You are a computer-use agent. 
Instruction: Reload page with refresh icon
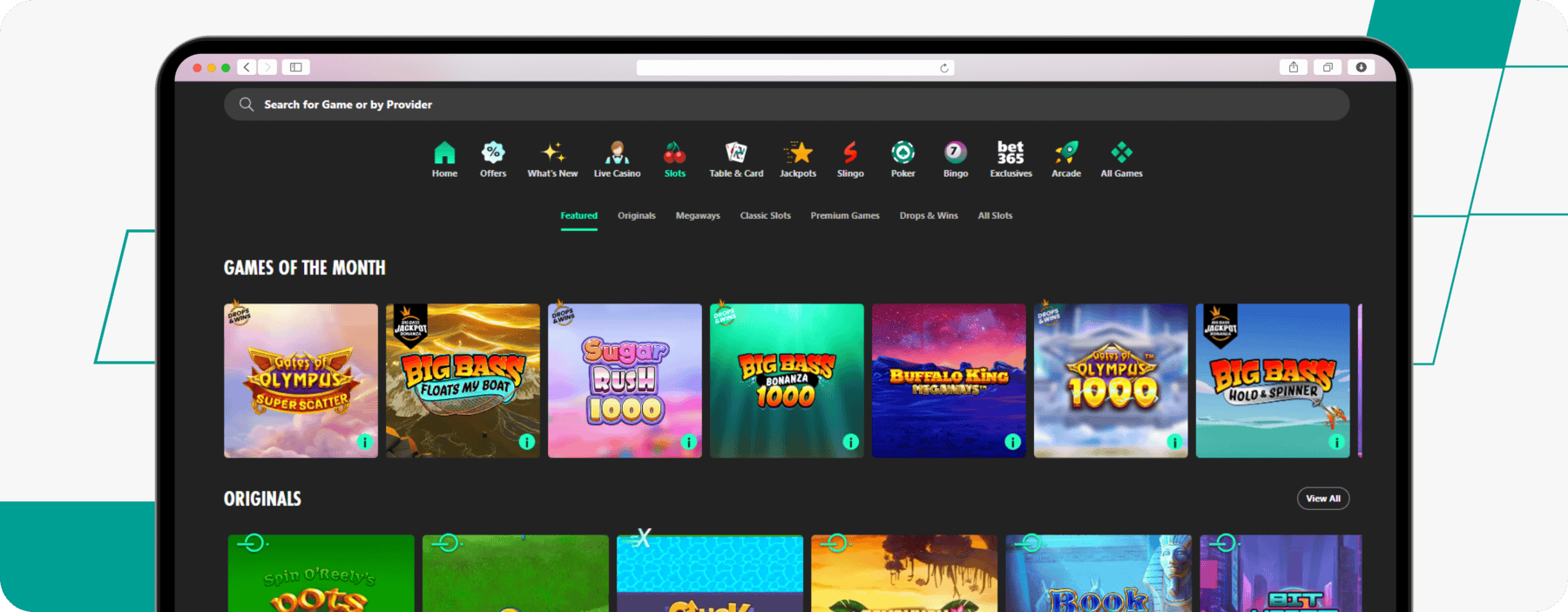944,68
